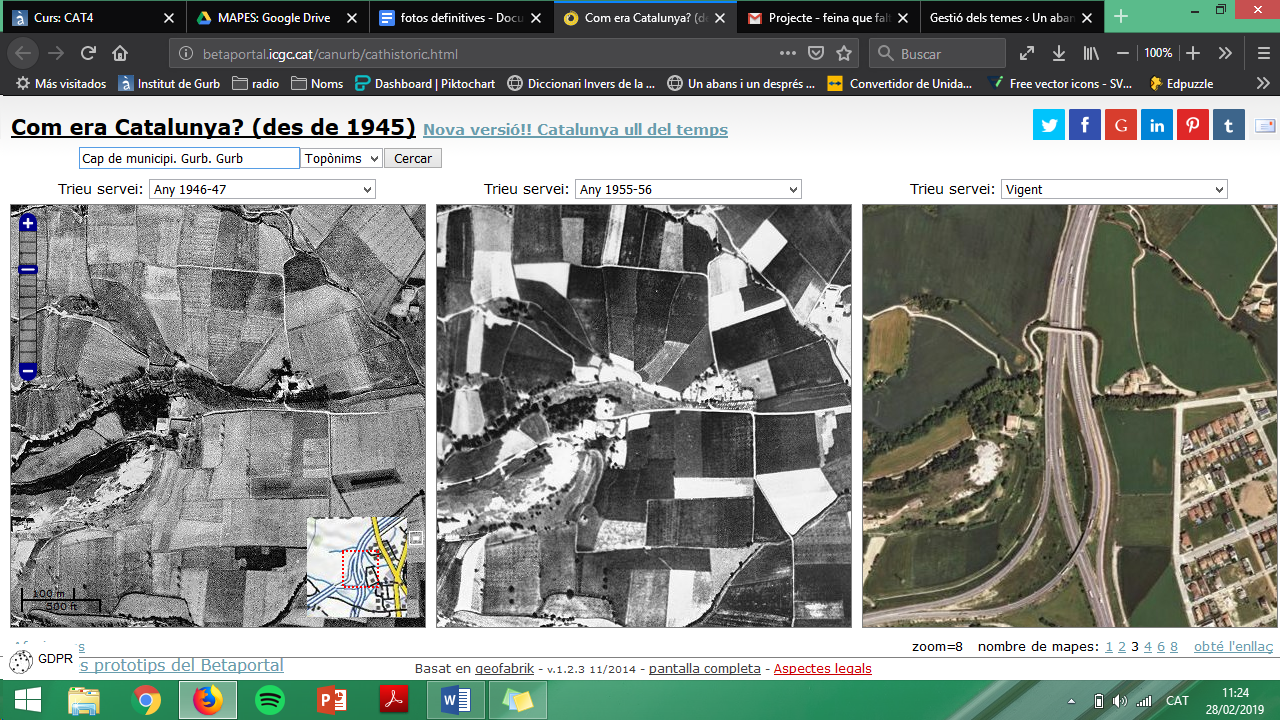Share page on Tumblr

[1229, 125]
